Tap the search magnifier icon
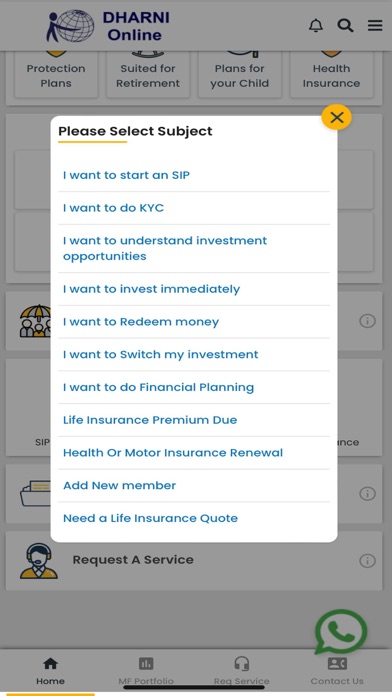The image size is (392, 696). coord(345,25)
